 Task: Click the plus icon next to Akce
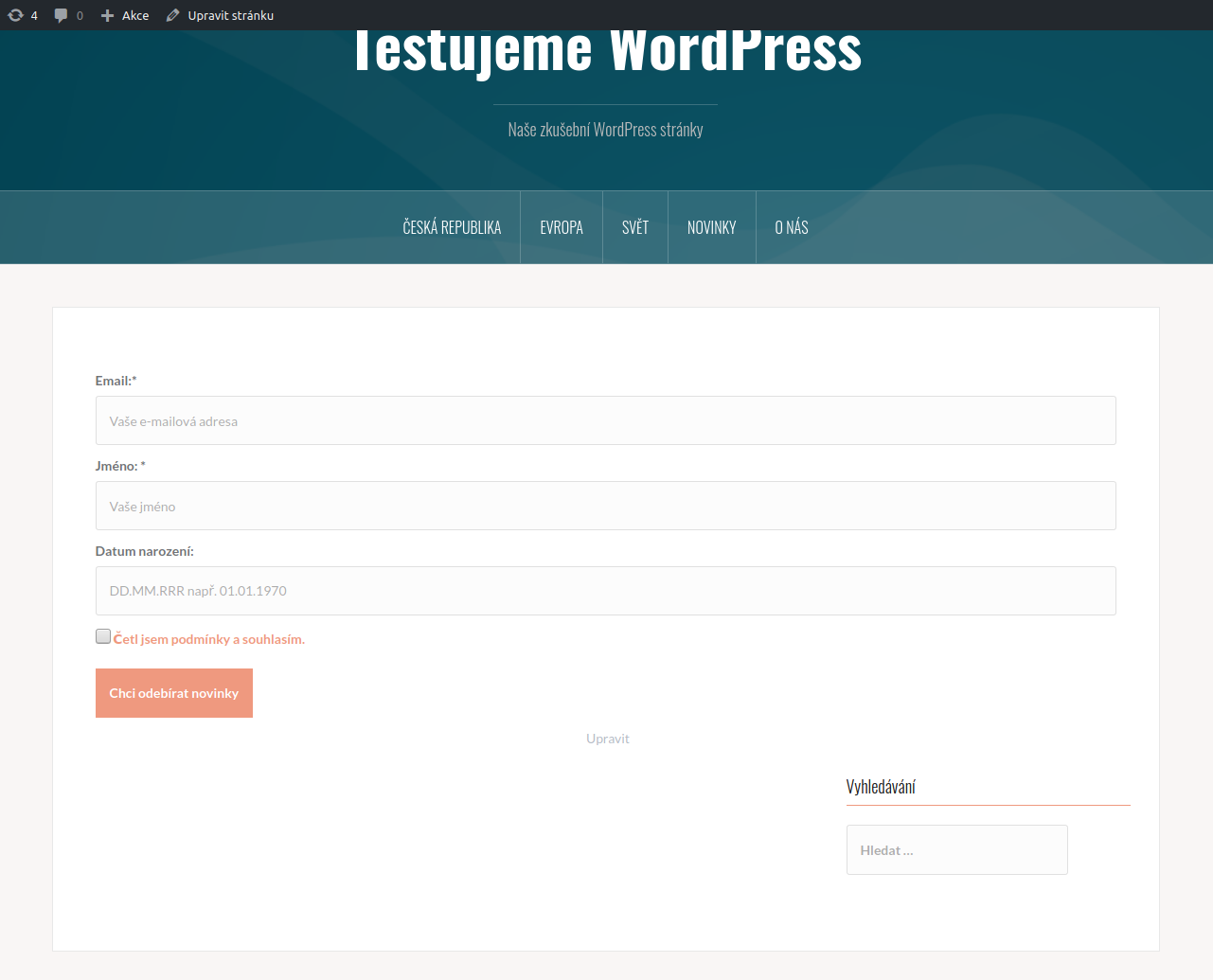[107, 15]
